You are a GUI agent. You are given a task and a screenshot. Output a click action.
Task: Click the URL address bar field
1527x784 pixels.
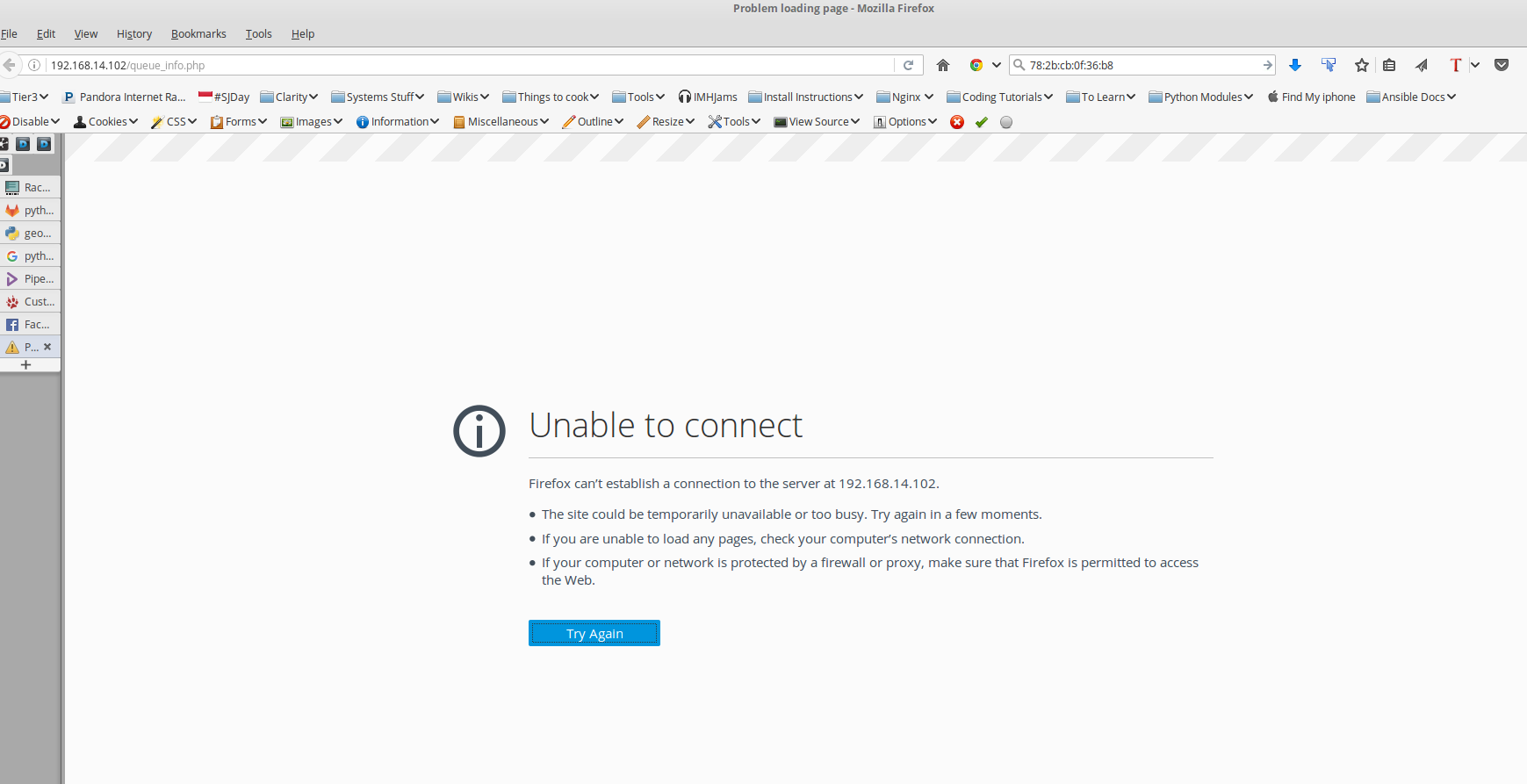[x=465, y=65]
